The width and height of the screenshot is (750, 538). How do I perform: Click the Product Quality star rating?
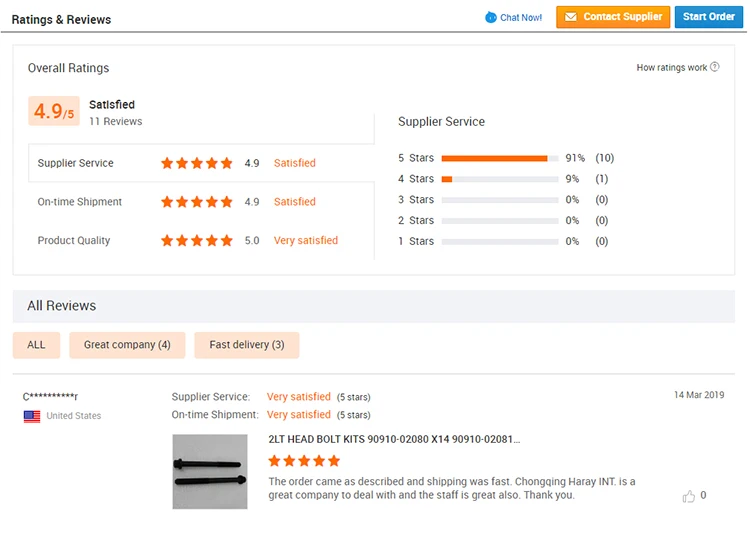click(x=196, y=241)
